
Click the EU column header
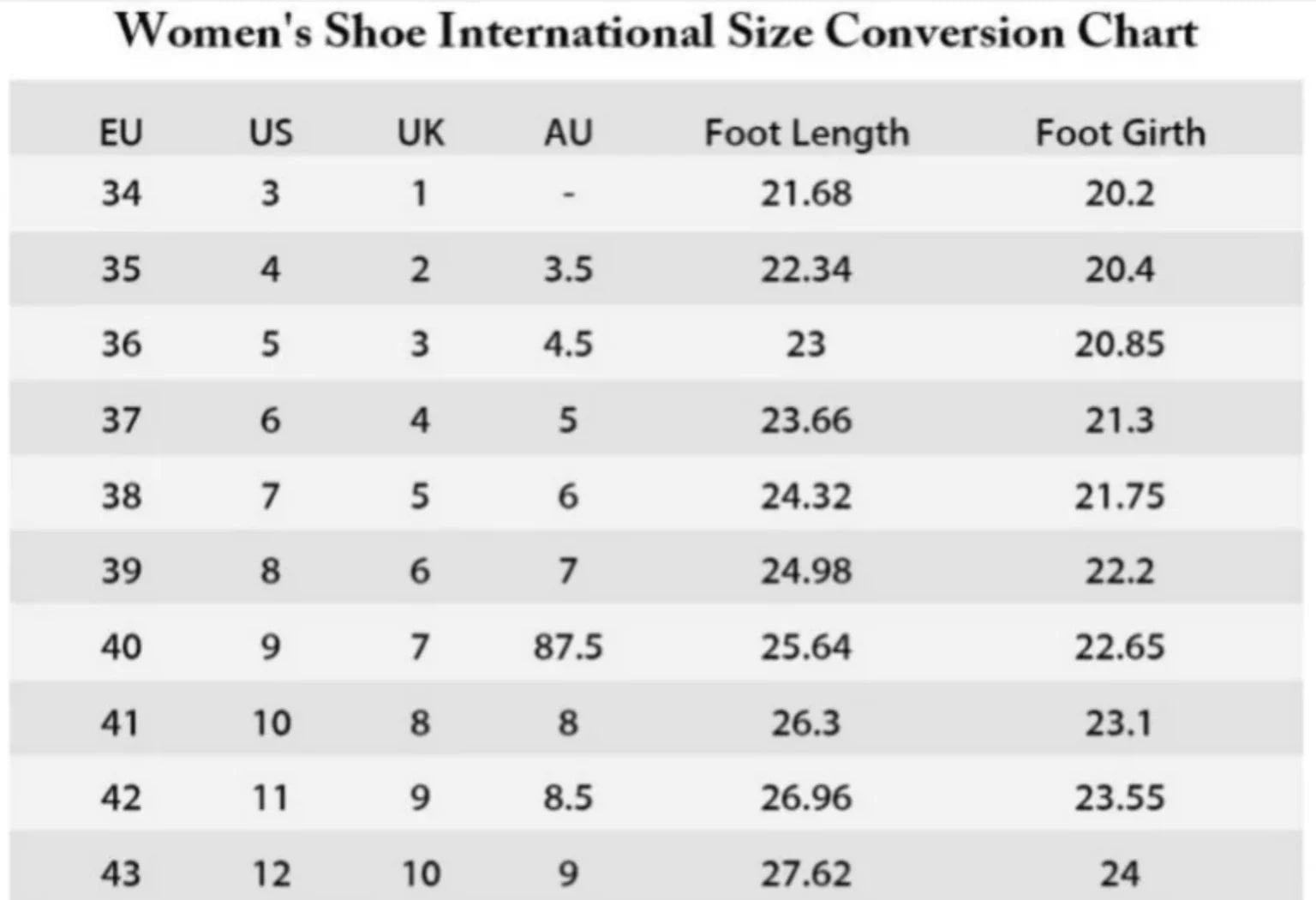point(121,133)
